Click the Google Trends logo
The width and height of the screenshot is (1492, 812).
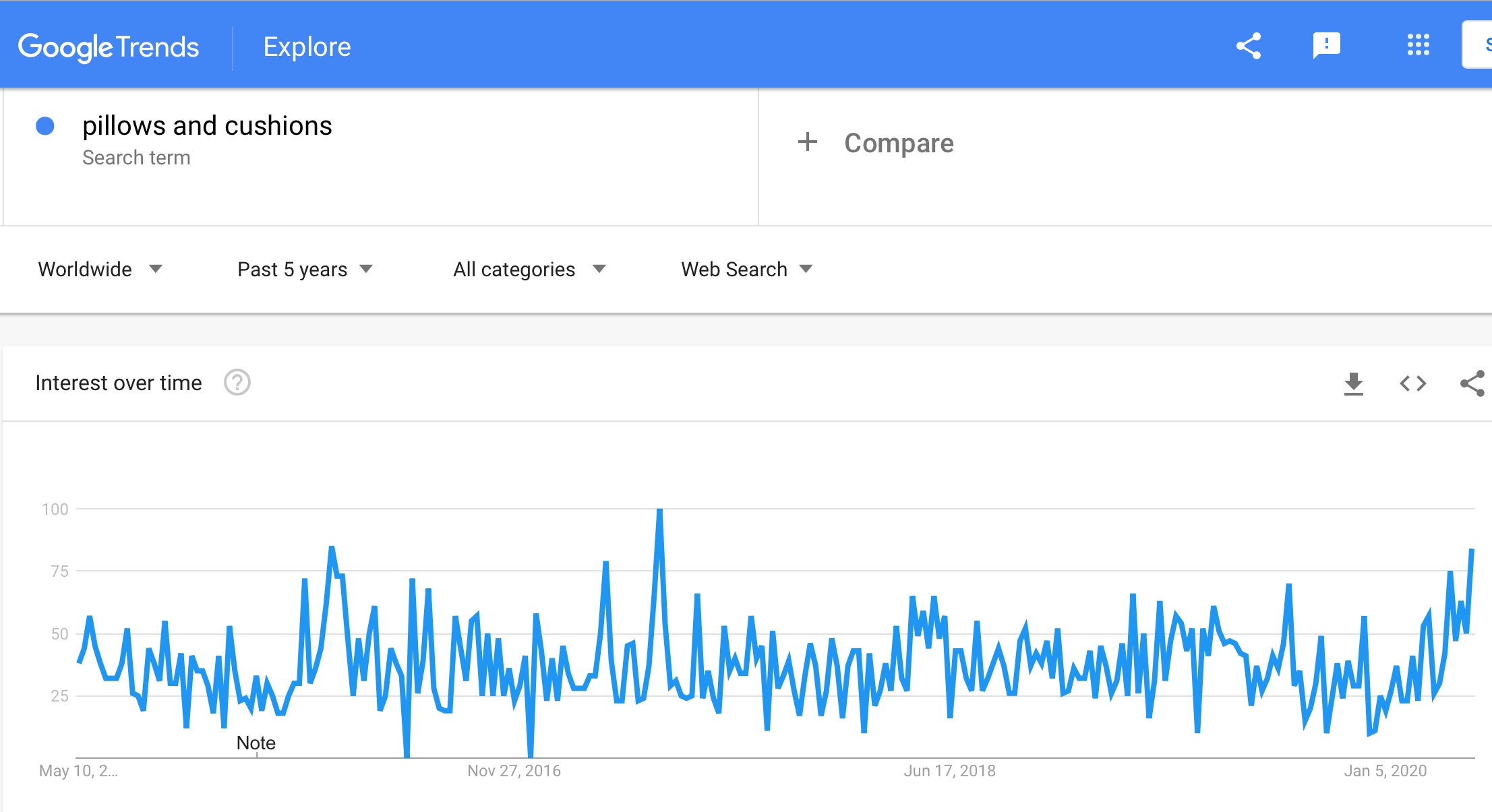(109, 47)
